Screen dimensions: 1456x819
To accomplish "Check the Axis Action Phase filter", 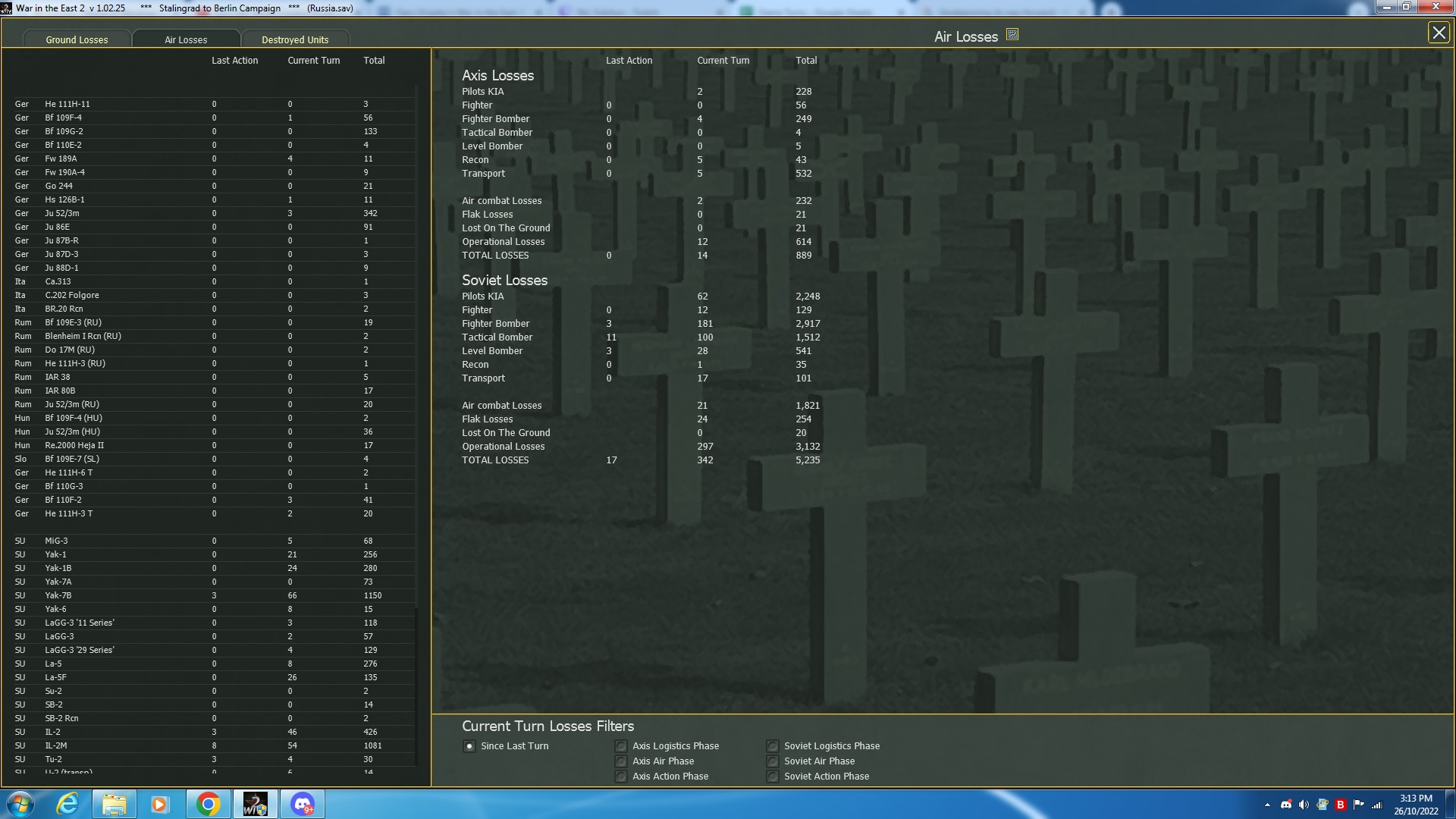I will click(621, 777).
